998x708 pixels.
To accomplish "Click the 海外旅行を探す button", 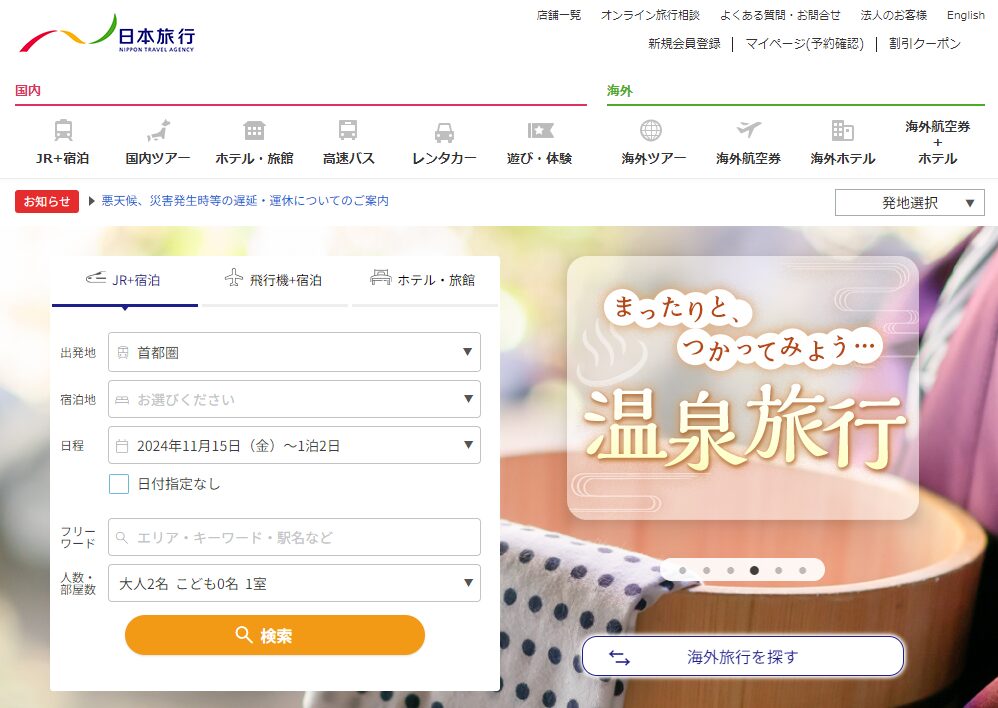I will [743, 657].
